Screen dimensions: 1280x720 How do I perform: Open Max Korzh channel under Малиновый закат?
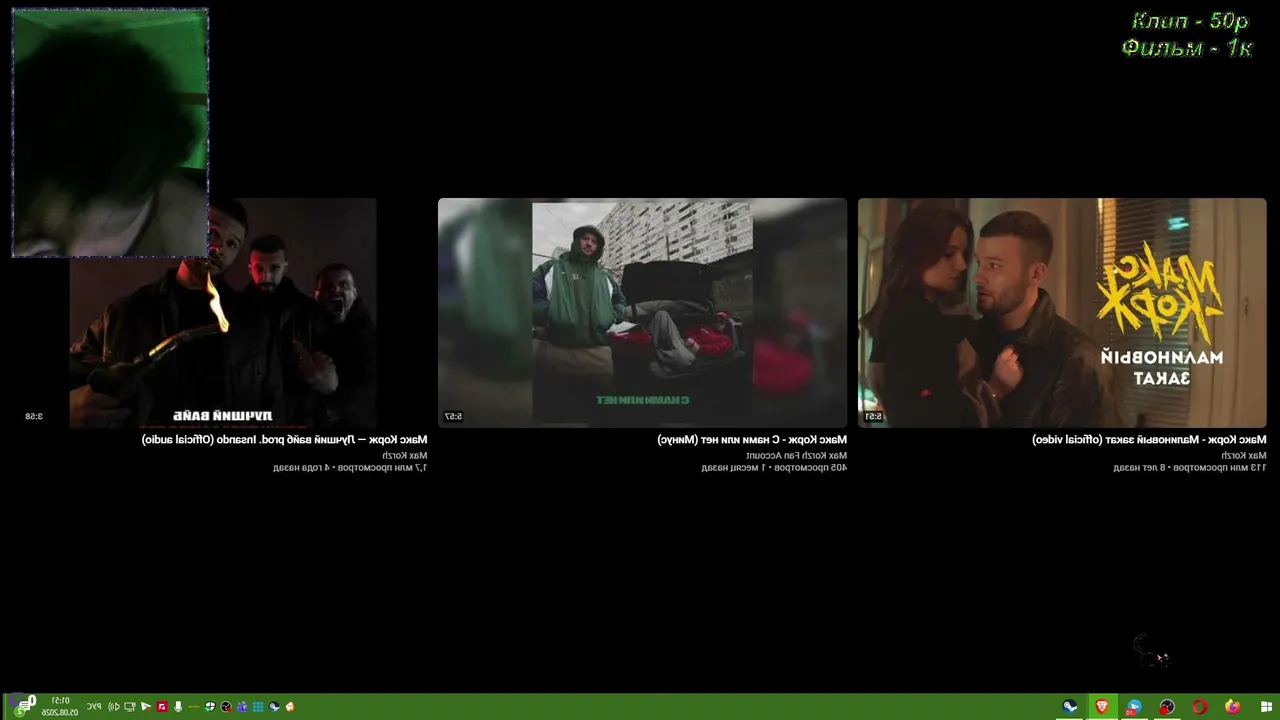pos(1244,456)
